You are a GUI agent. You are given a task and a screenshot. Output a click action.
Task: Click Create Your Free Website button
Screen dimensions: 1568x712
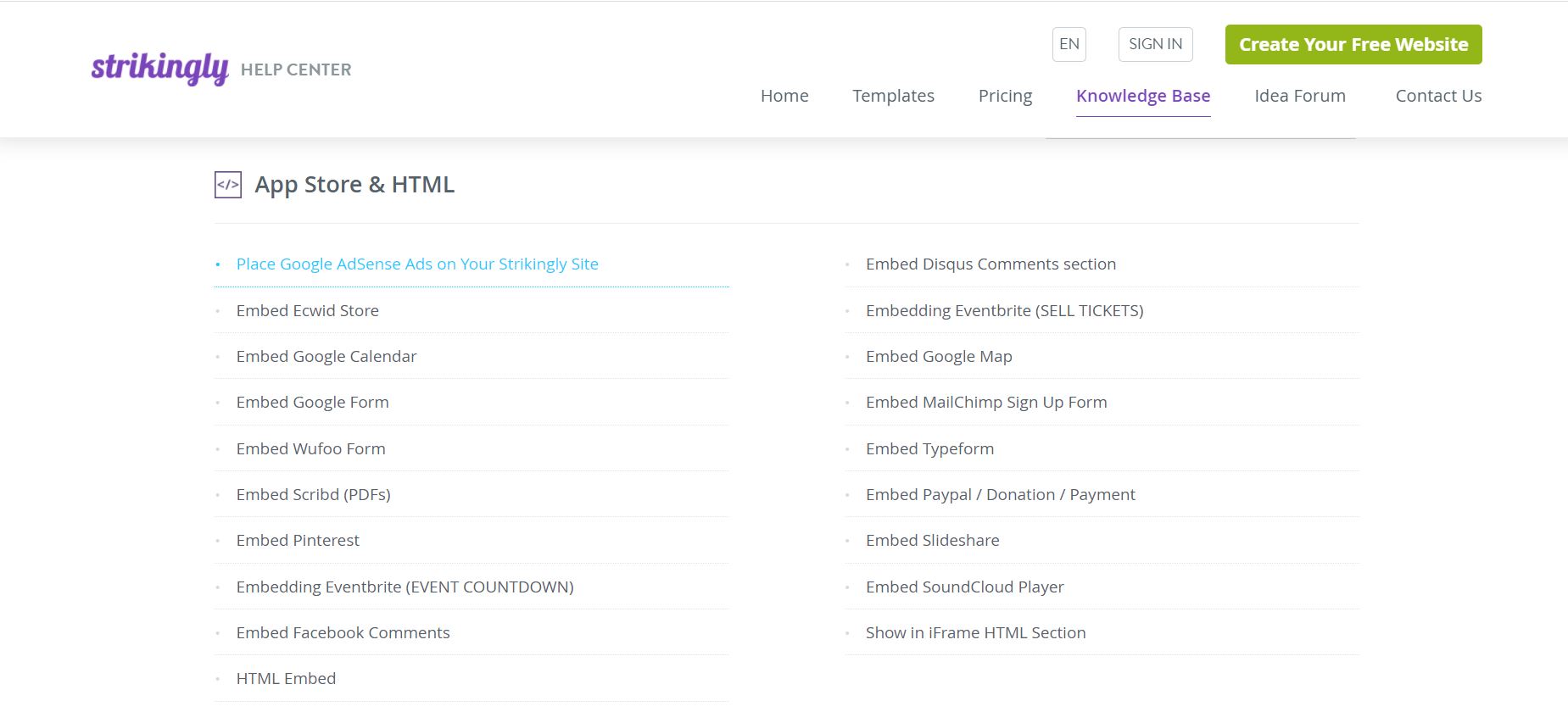coord(1353,44)
